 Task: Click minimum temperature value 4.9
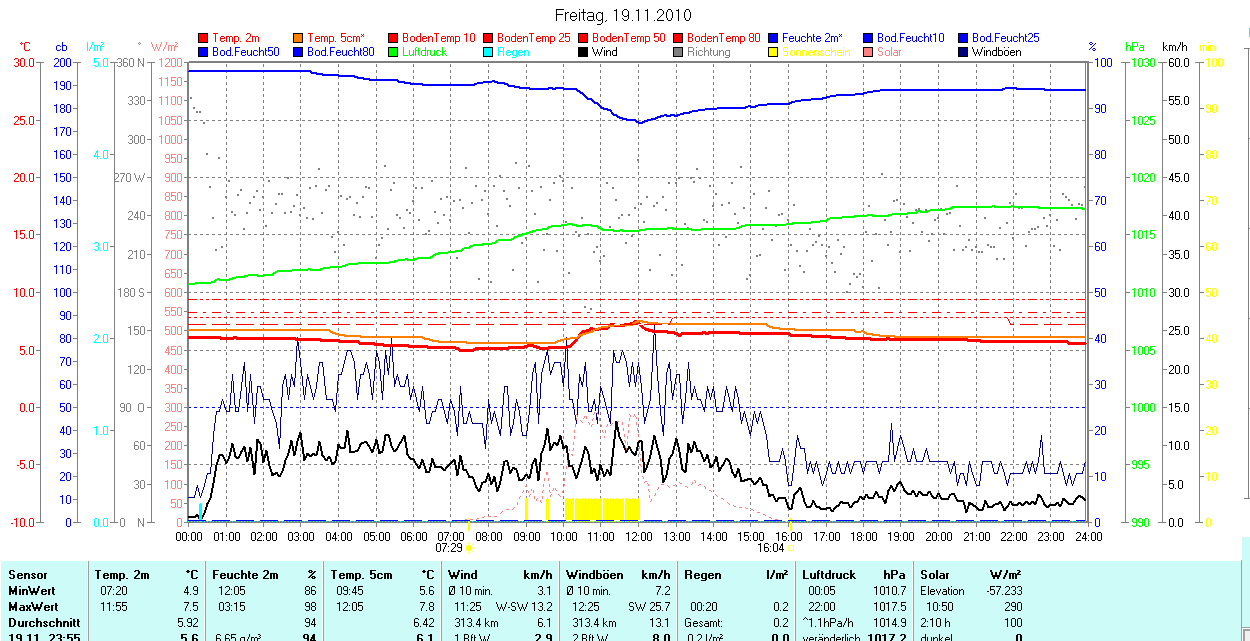189,591
